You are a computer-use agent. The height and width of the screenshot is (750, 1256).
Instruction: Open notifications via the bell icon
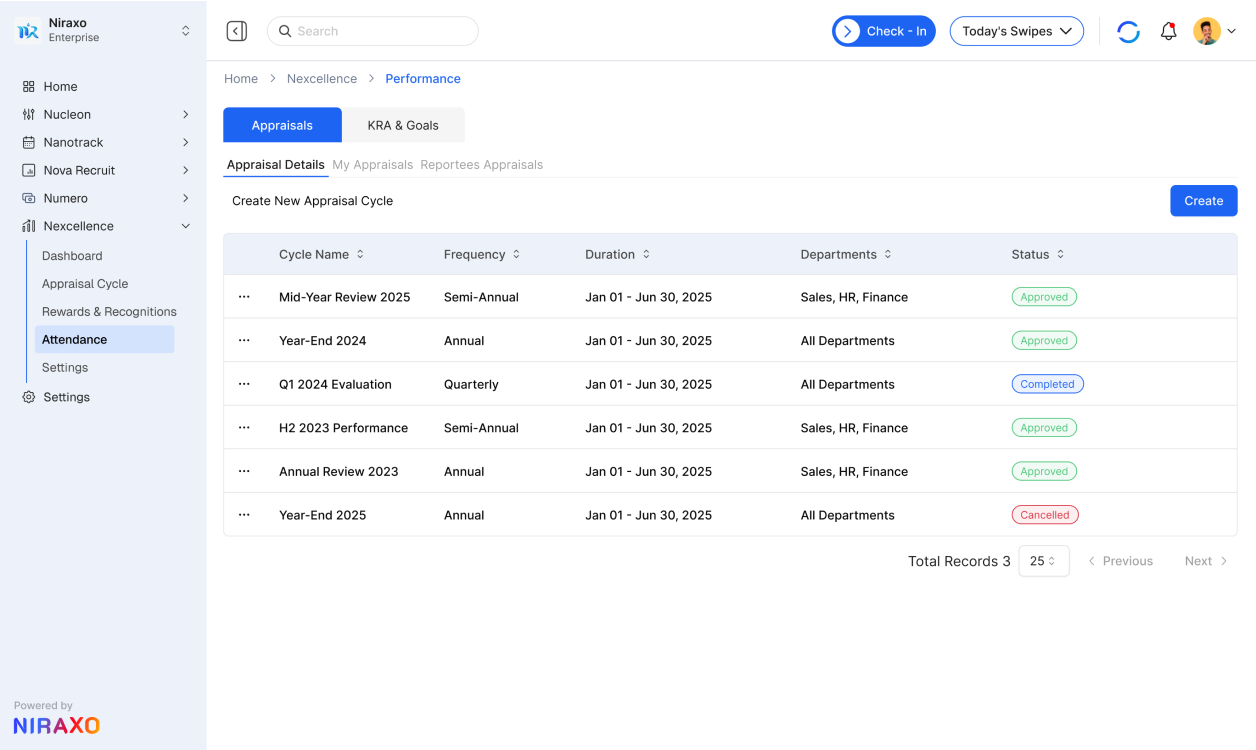click(1168, 31)
